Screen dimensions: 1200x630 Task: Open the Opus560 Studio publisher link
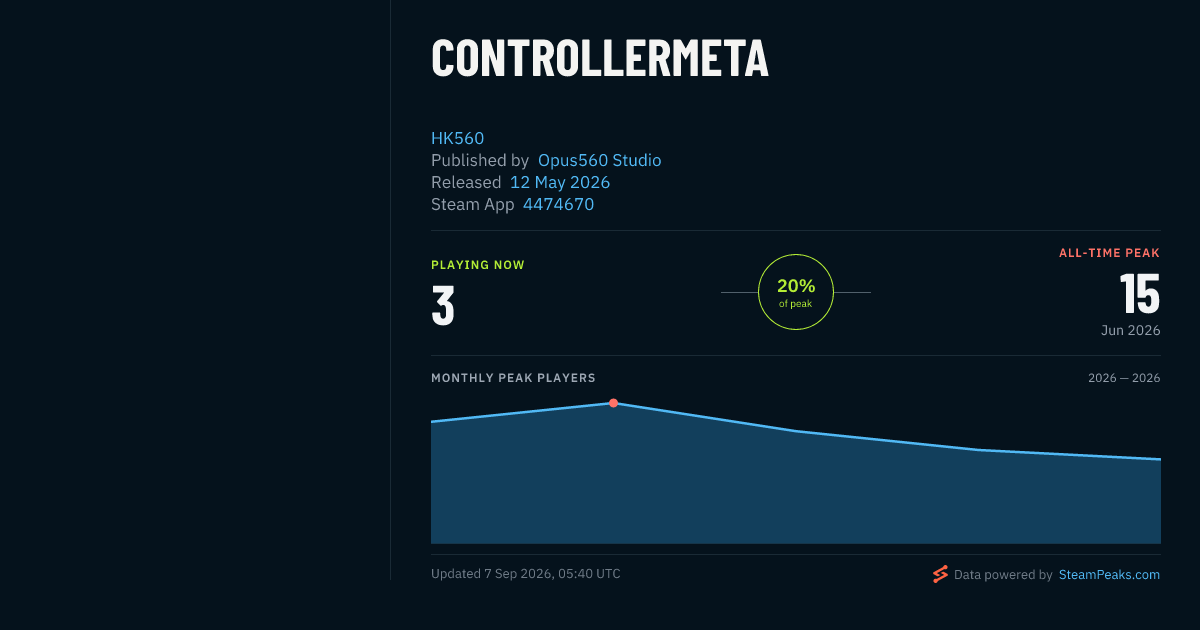[x=600, y=160]
